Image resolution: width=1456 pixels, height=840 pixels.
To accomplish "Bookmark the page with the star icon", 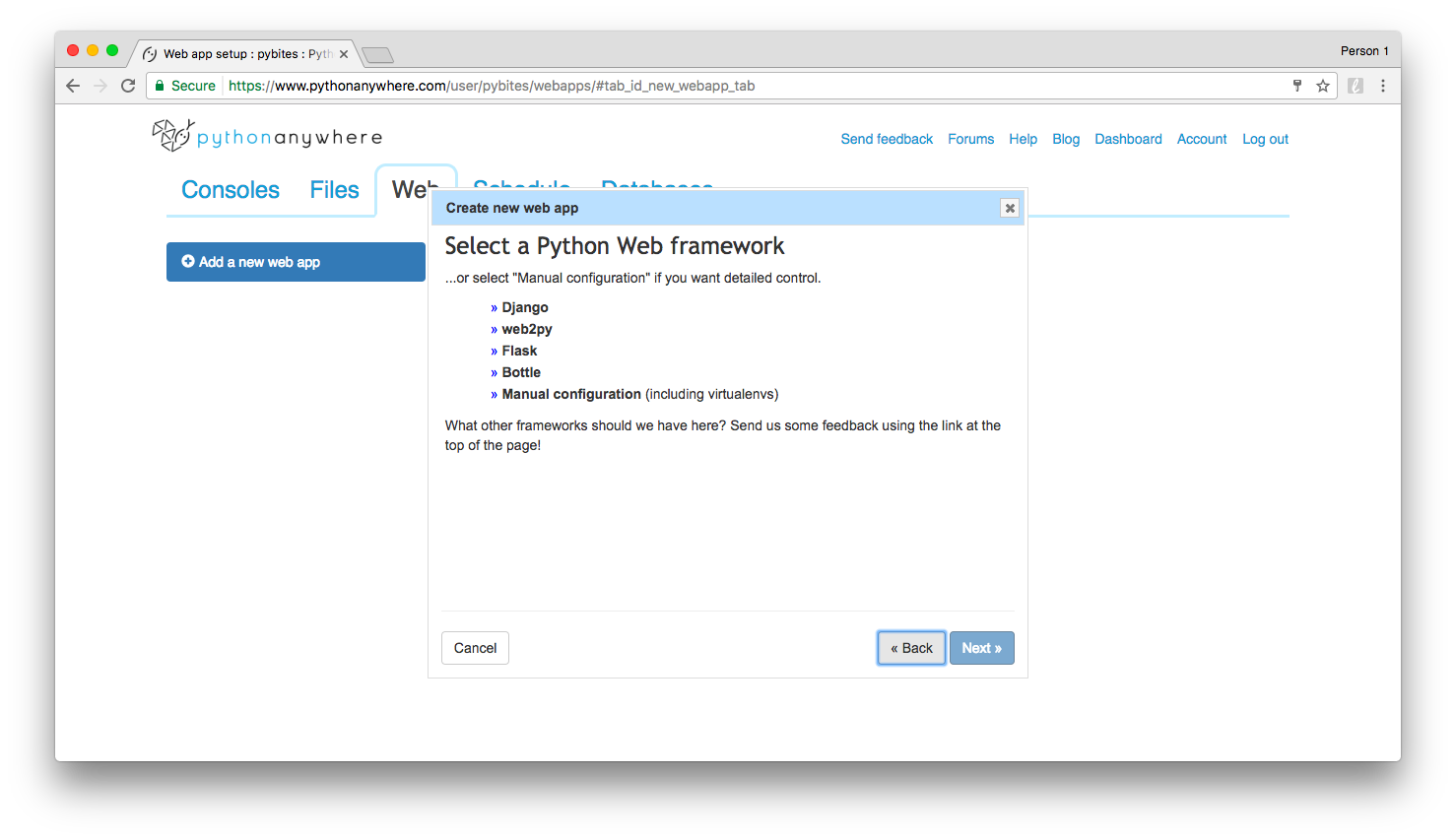I will [x=1323, y=86].
